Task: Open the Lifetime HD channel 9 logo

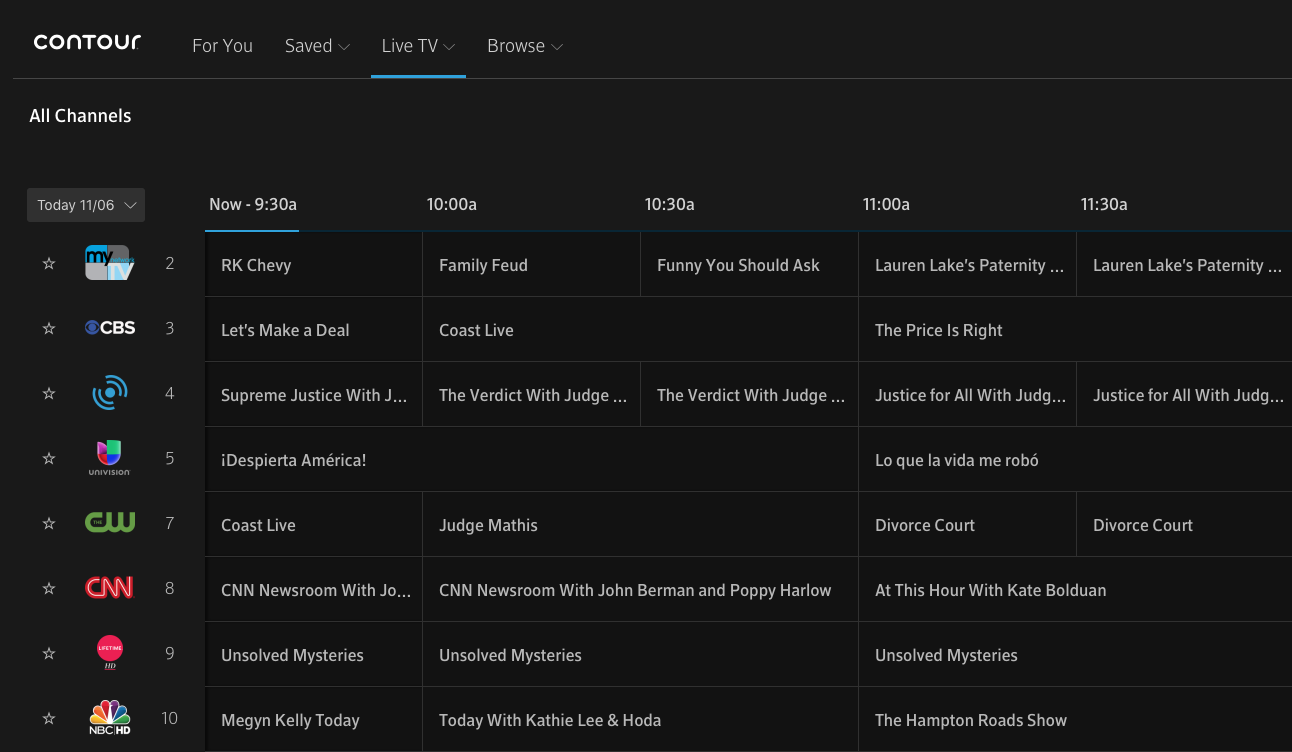Action: click(109, 653)
